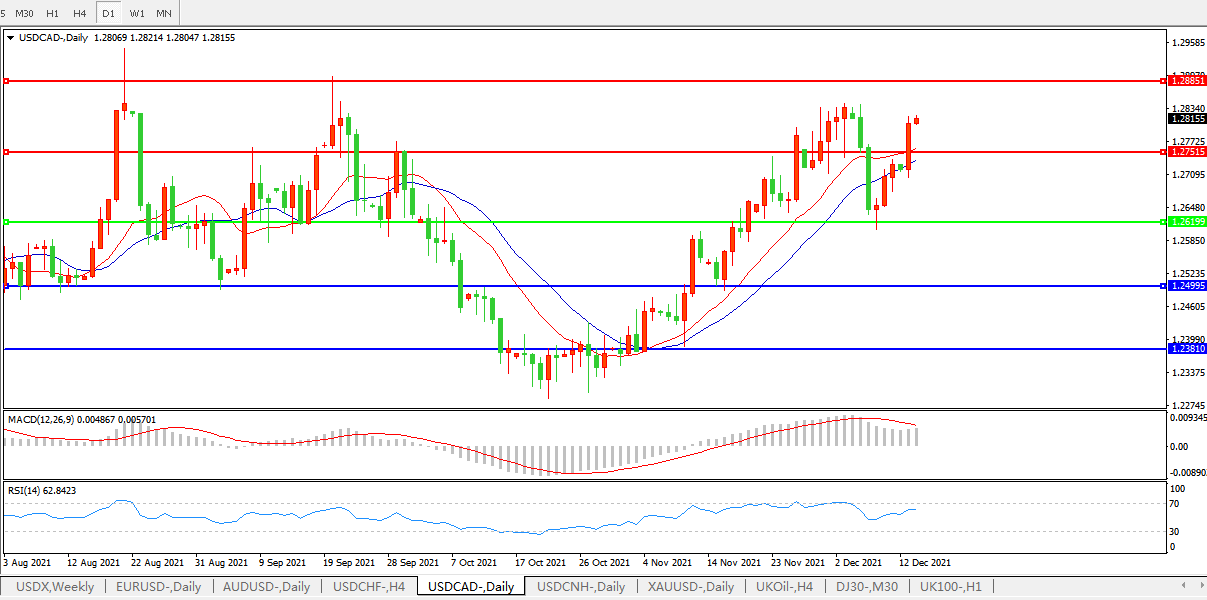Switch timeframe to M30
Image resolution: width=1207 pixels, height=600 pixels.
tap(24, 13)
